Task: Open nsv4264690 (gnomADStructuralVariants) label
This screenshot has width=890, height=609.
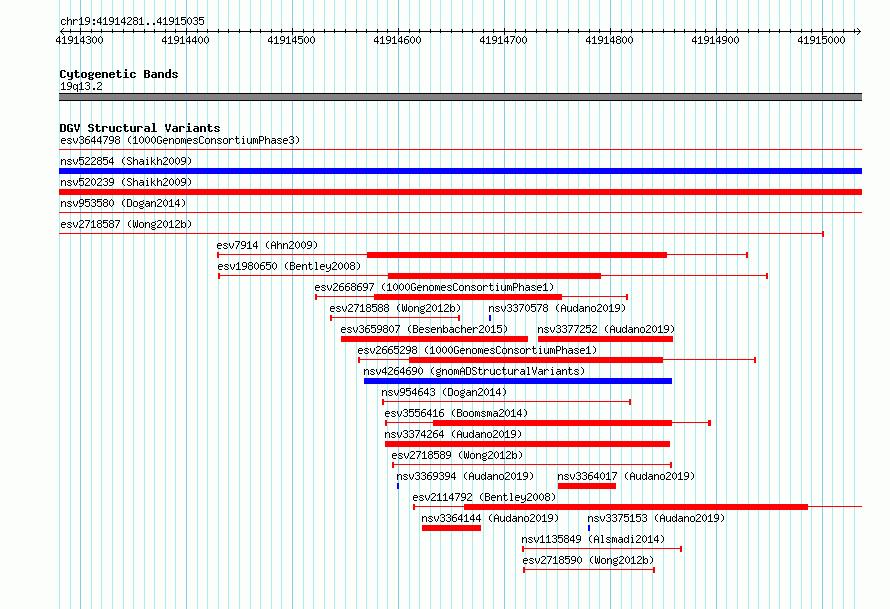Action: click(x=474, y=371)
